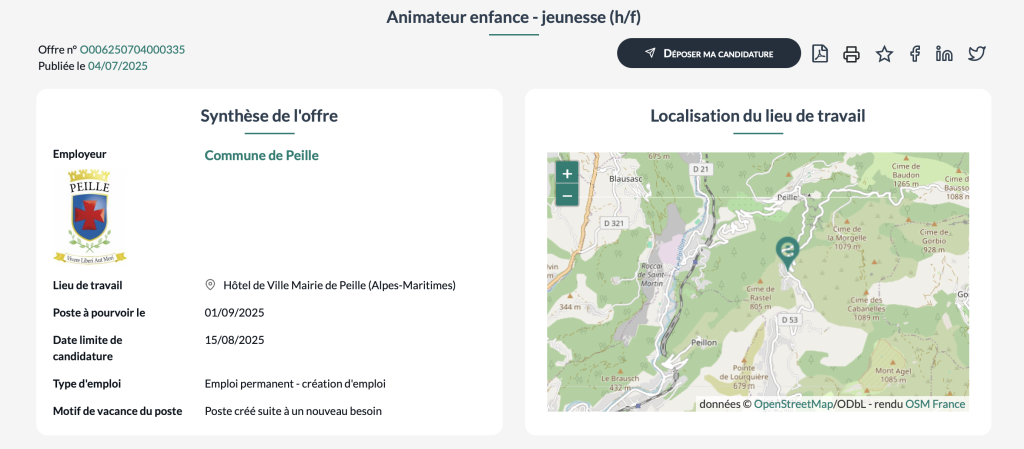
Task: Download the offer as PDF
Action: (819, 54)
